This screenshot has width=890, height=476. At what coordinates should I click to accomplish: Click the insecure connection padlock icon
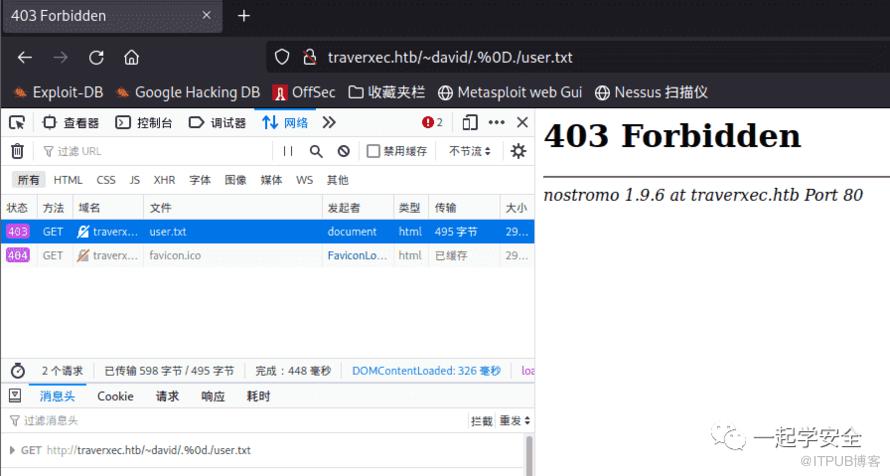click(309, 57)
